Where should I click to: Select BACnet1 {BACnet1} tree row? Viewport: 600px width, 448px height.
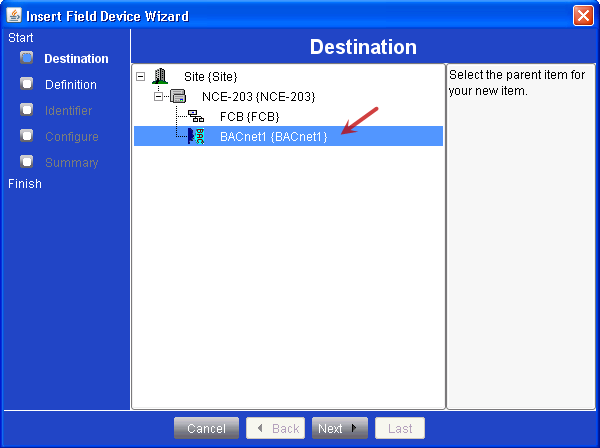[x=288, y=136]
